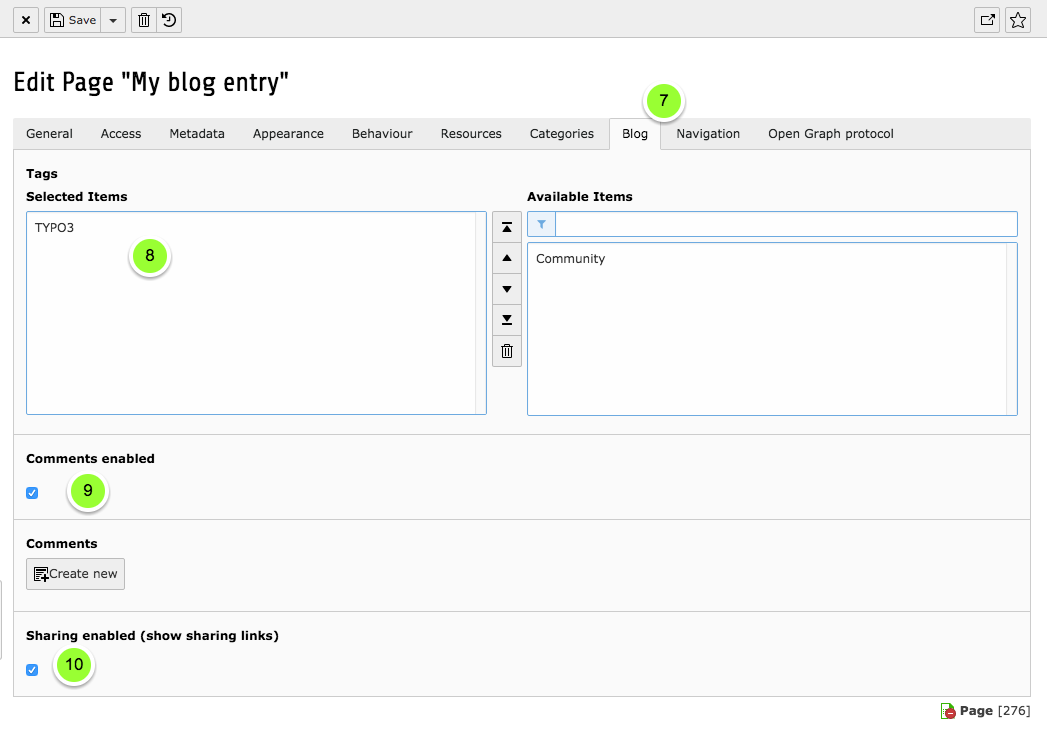Open the form in a new window

pyautogui.click(x=987, y=20)
